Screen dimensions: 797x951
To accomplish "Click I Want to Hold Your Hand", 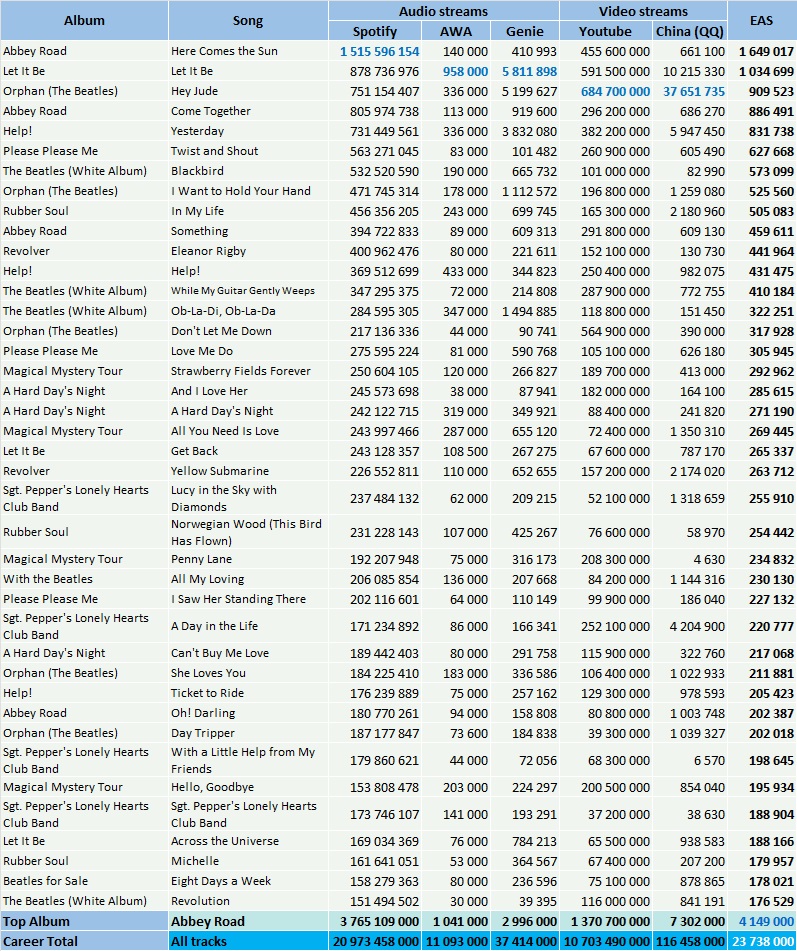I will [248, 191].
